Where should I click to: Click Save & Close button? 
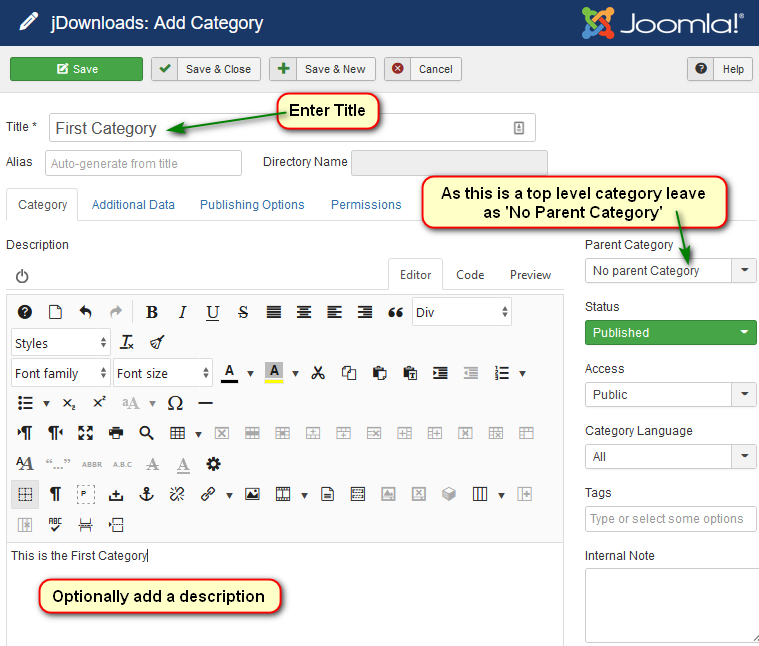[x=206, y=69]
